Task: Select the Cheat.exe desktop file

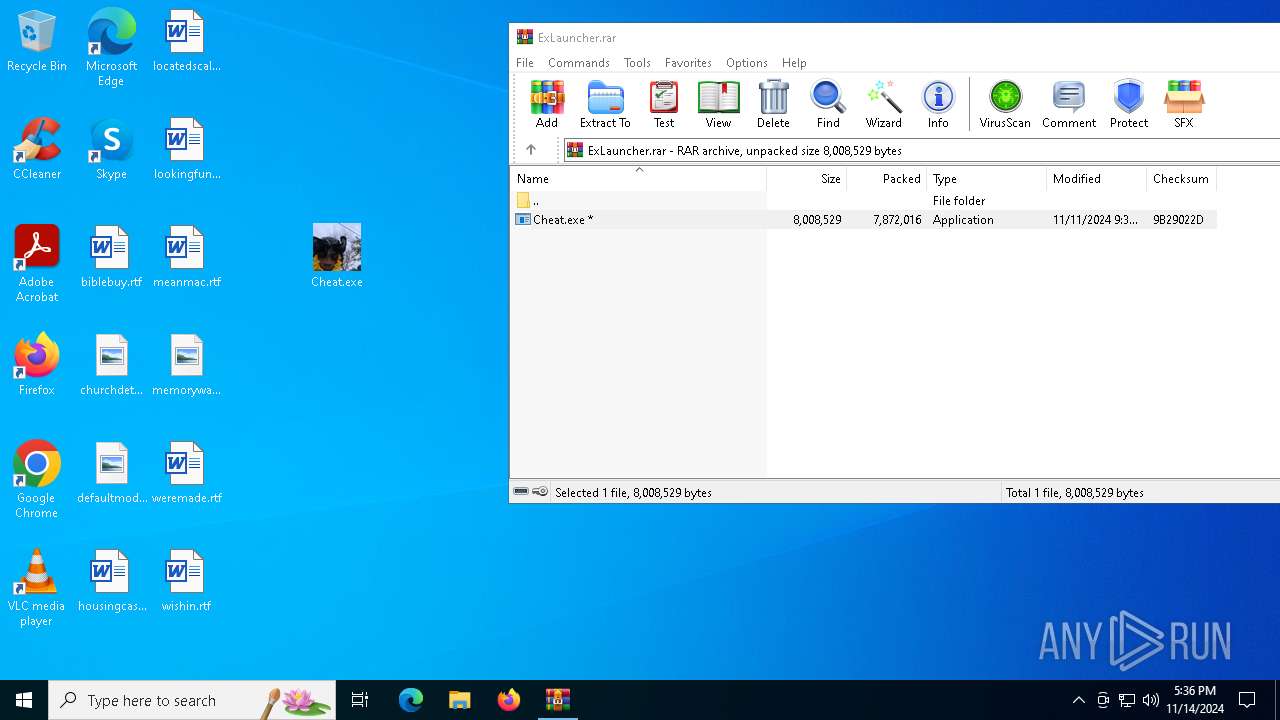Action: pos(337,256)
